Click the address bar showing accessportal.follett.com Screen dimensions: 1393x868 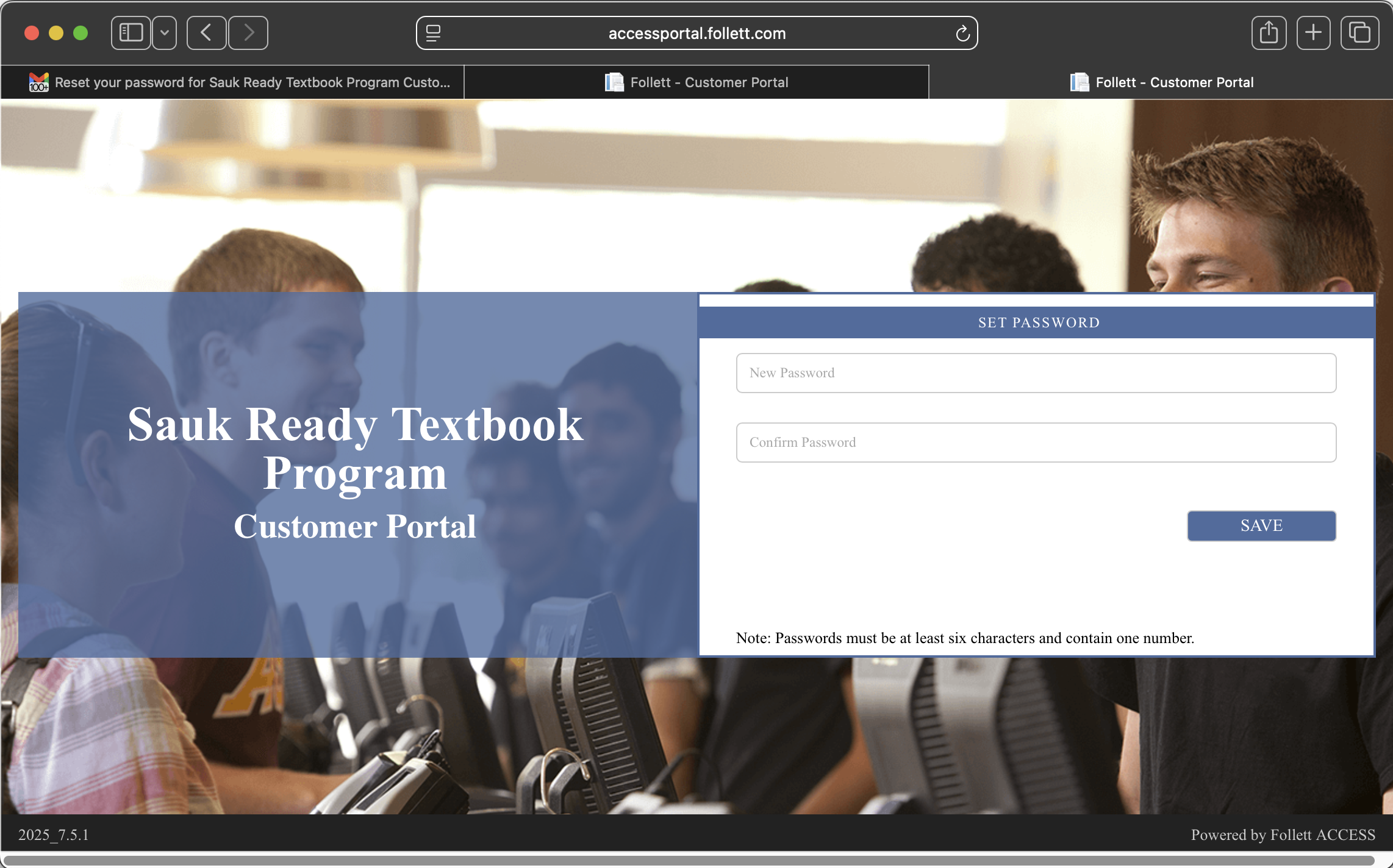click(x=696, y=33)
